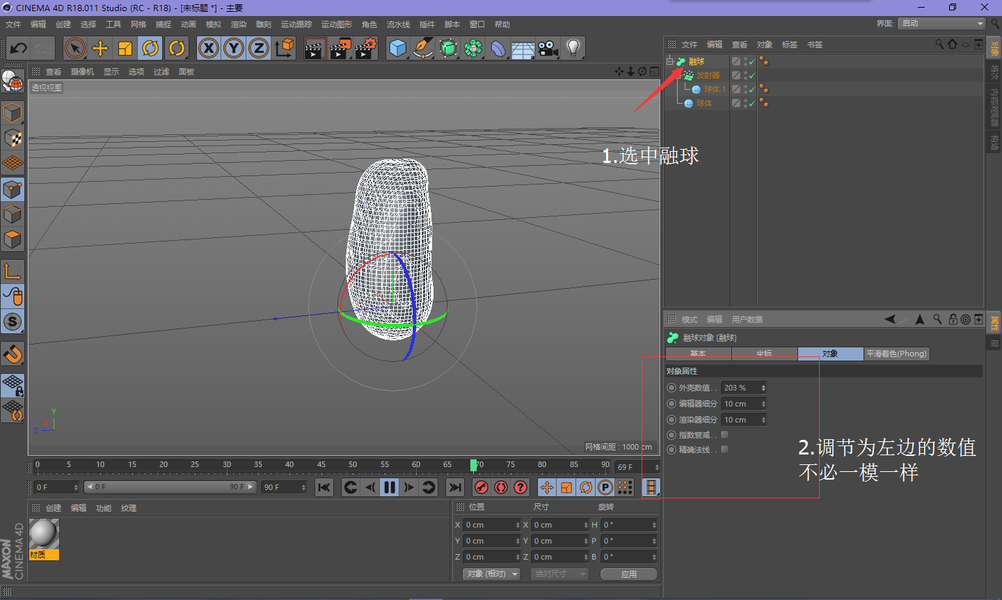Image resolution: width=1002 pixels, height=600 pixels.
Task: Open the 运动图形 menu
Action: point(336,24)
